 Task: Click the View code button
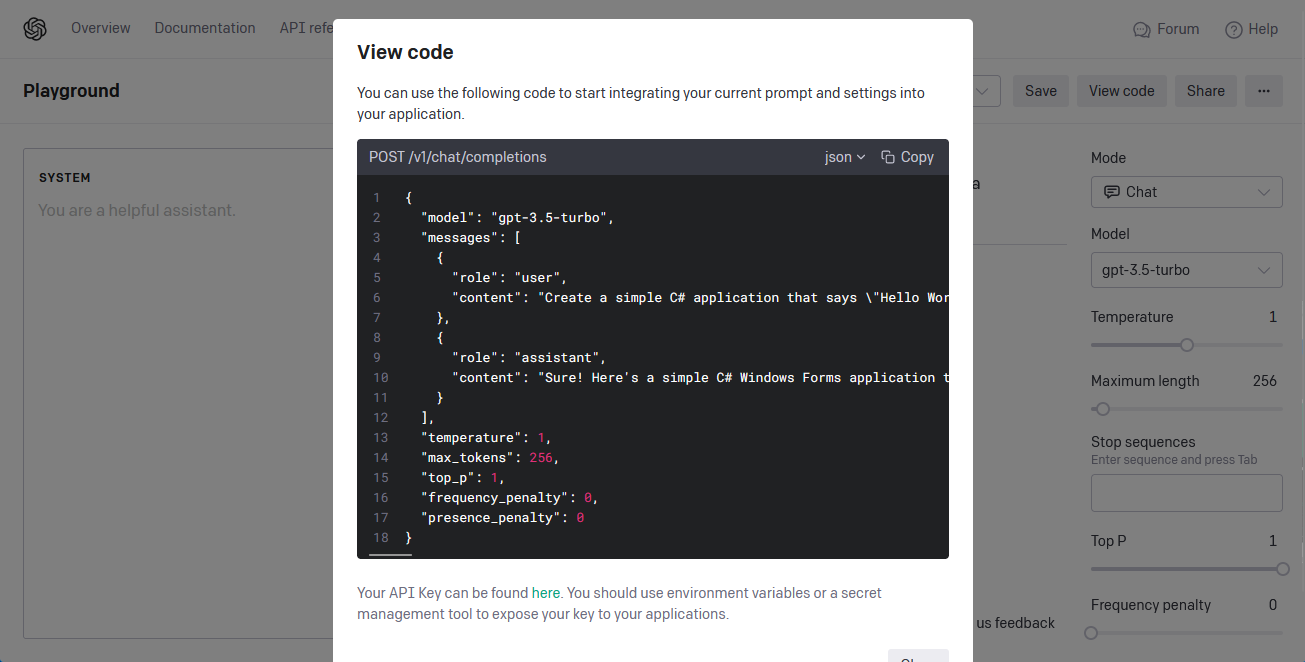1121,91
